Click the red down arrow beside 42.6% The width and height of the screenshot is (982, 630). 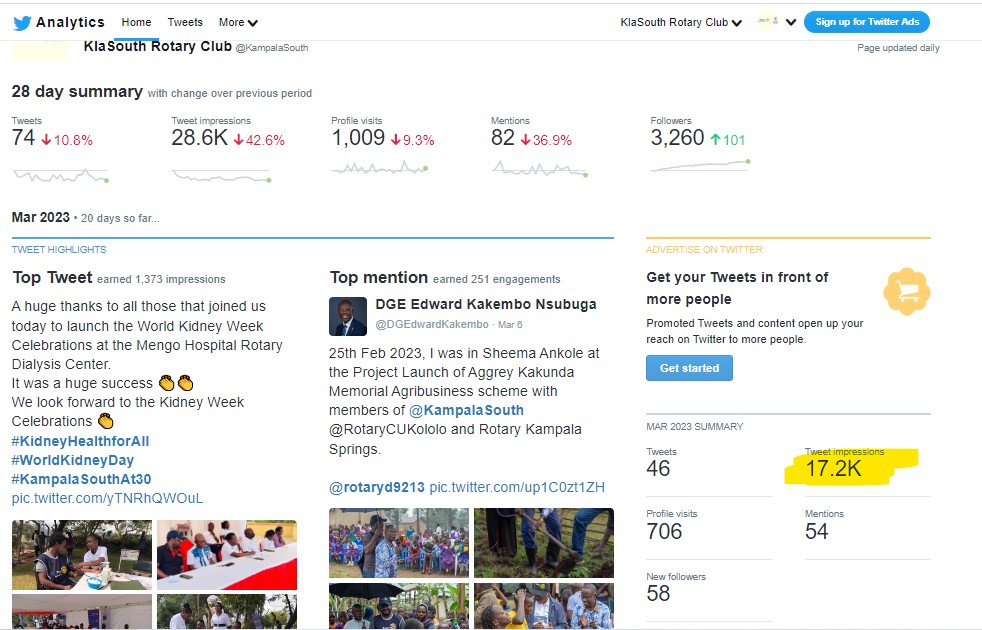tap(239, 140)
